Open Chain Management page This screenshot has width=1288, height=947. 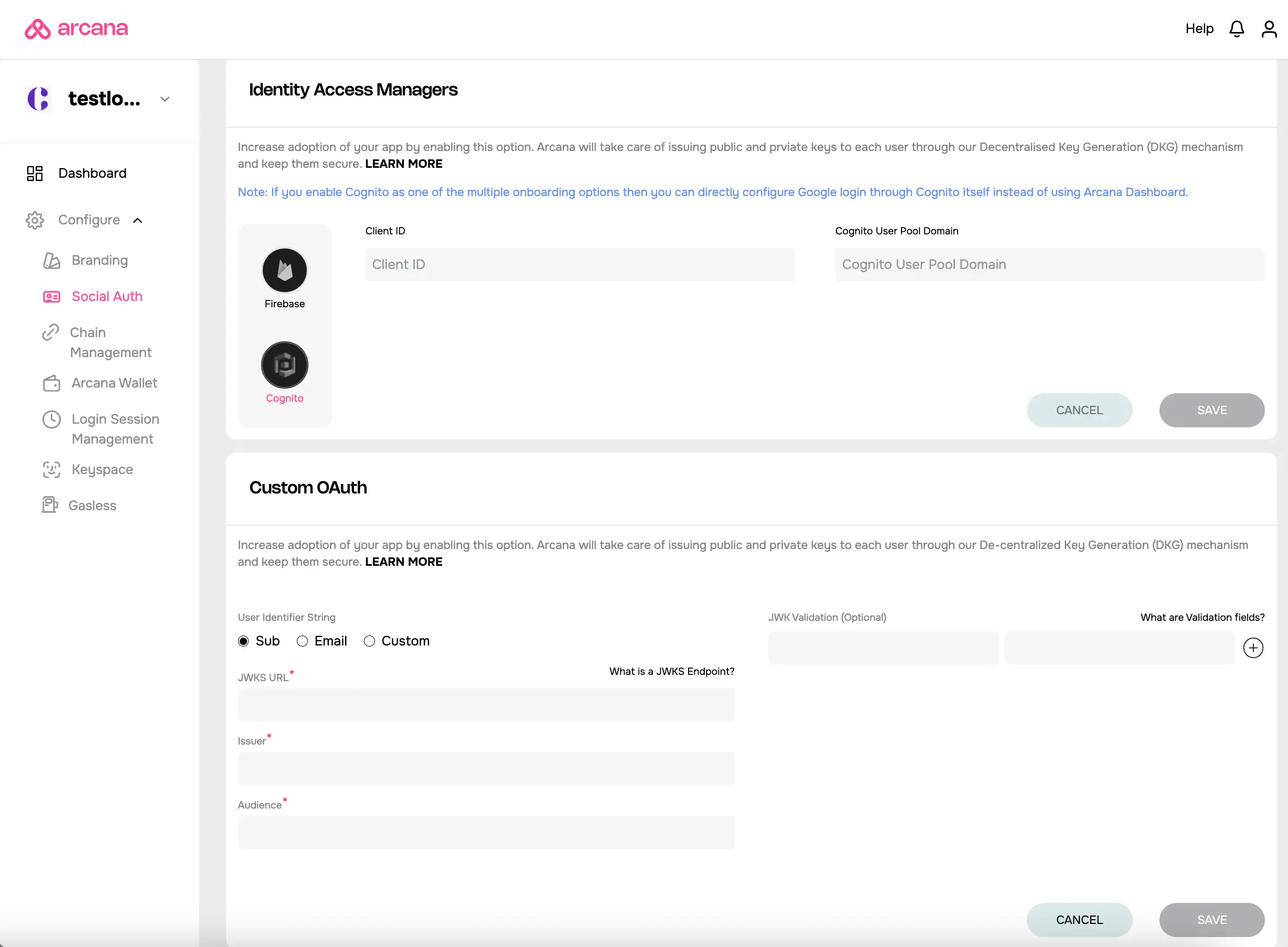pyautogui.click(x=111, y=342)
